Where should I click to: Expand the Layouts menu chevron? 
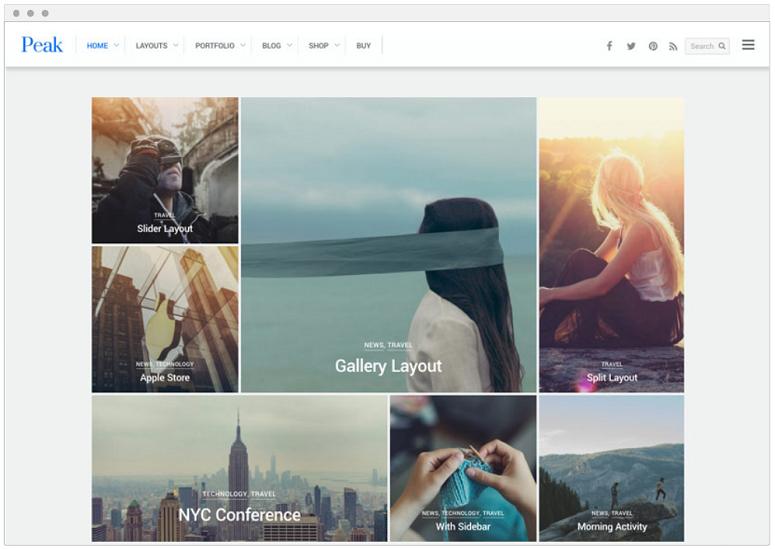[175, 45]
